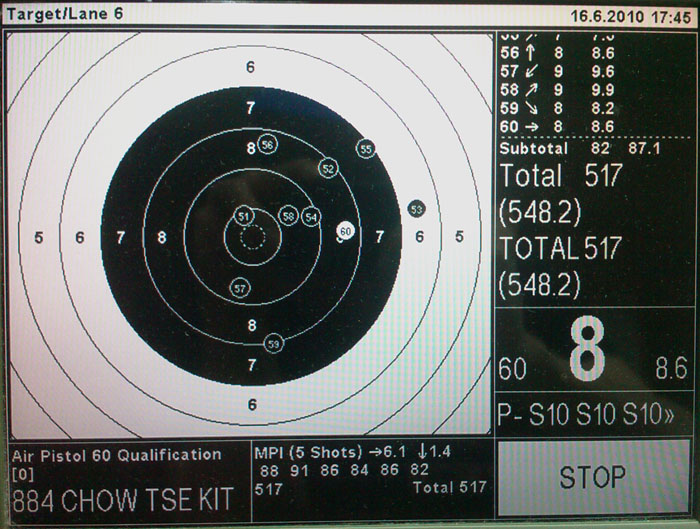The width and height of the screenshot is (700, 529).
Task: Select shot marker 51 on the target
Action: coord(244,217)
